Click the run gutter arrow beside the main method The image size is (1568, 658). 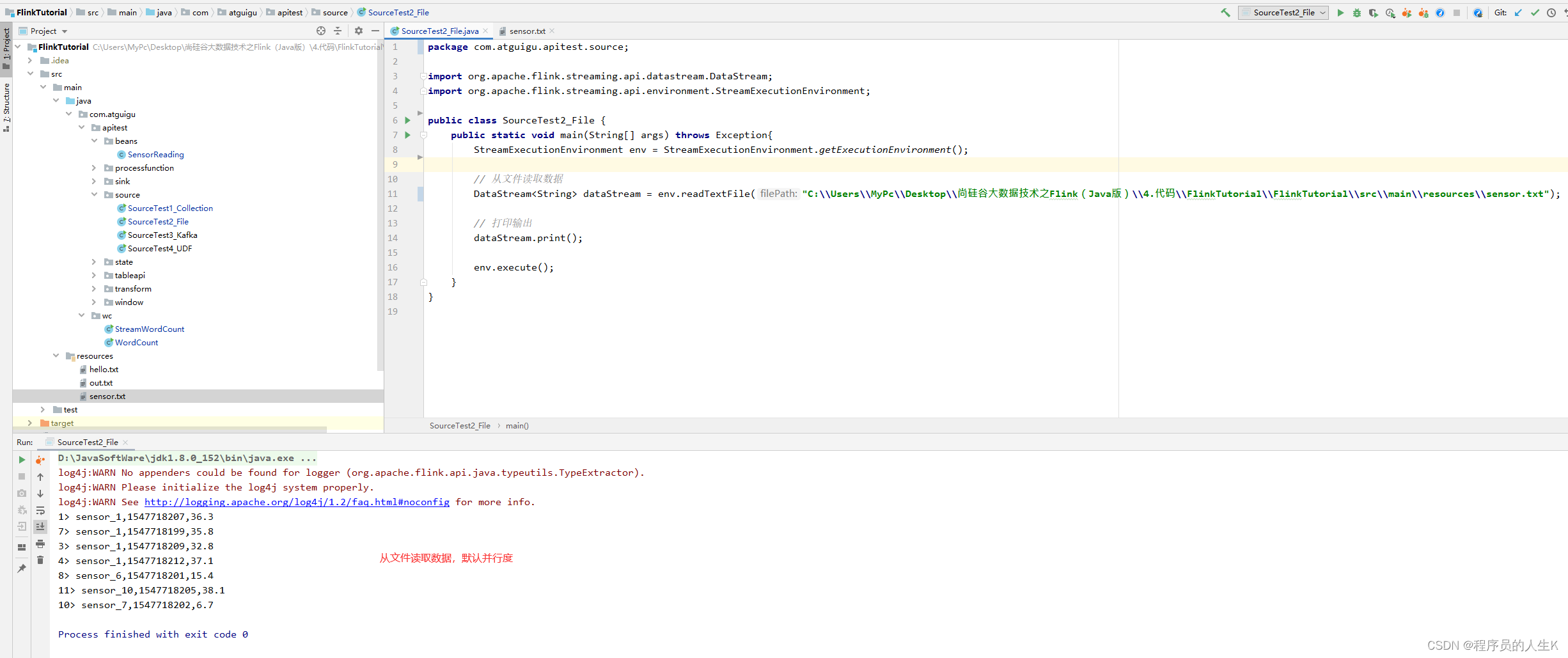tap(407, 135)
